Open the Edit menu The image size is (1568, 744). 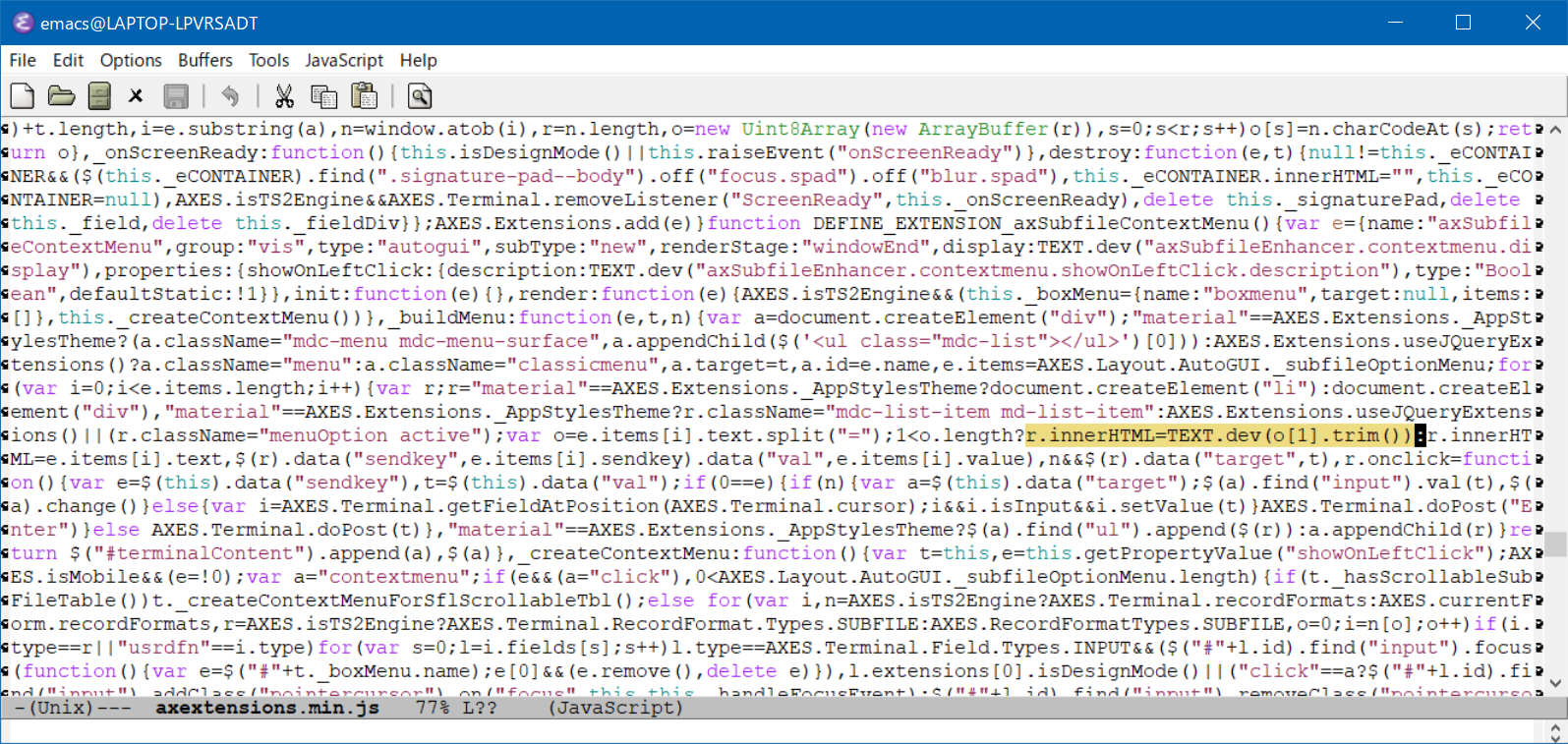coord(68,60)
